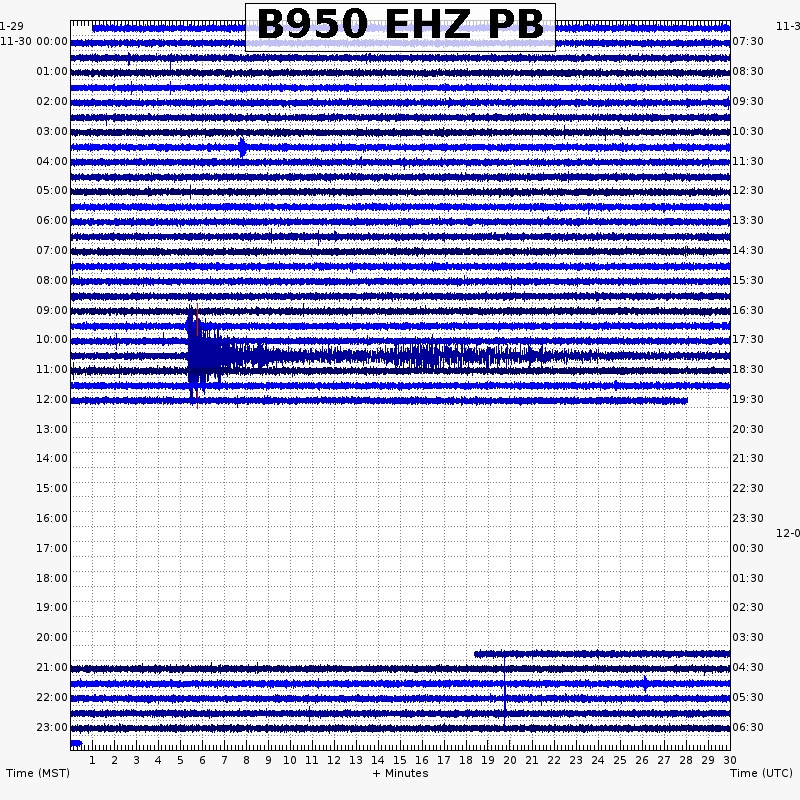Click minute 5 on the bottom axis
This screenshot has height=800, width=800.
click(180, 760)
